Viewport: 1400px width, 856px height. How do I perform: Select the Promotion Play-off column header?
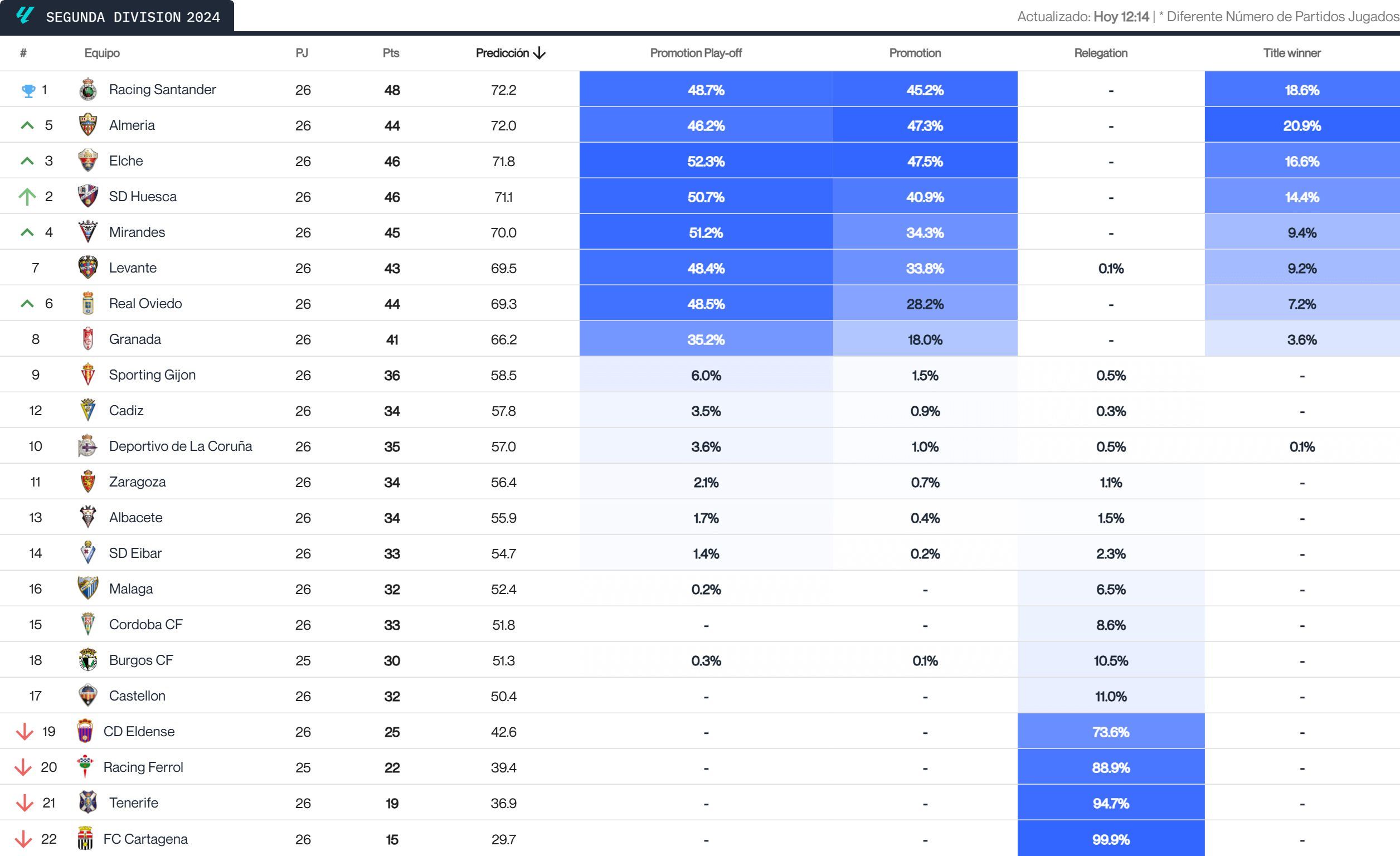tap(696, 53)
